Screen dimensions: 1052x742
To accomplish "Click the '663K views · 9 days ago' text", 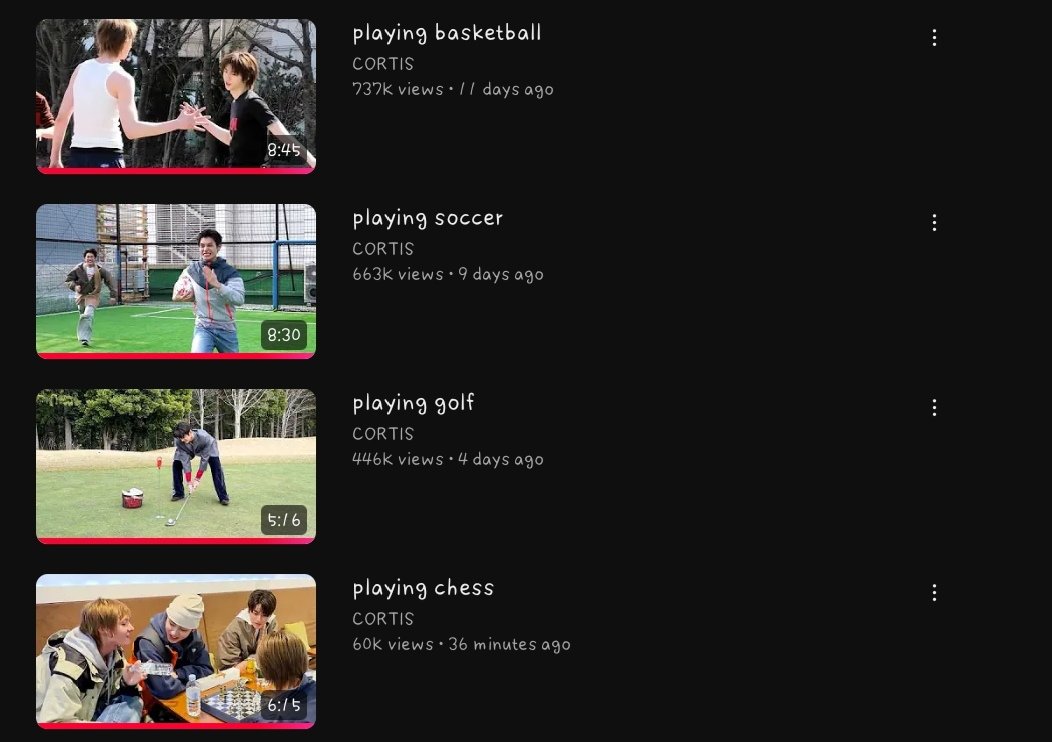I will 448,274.
